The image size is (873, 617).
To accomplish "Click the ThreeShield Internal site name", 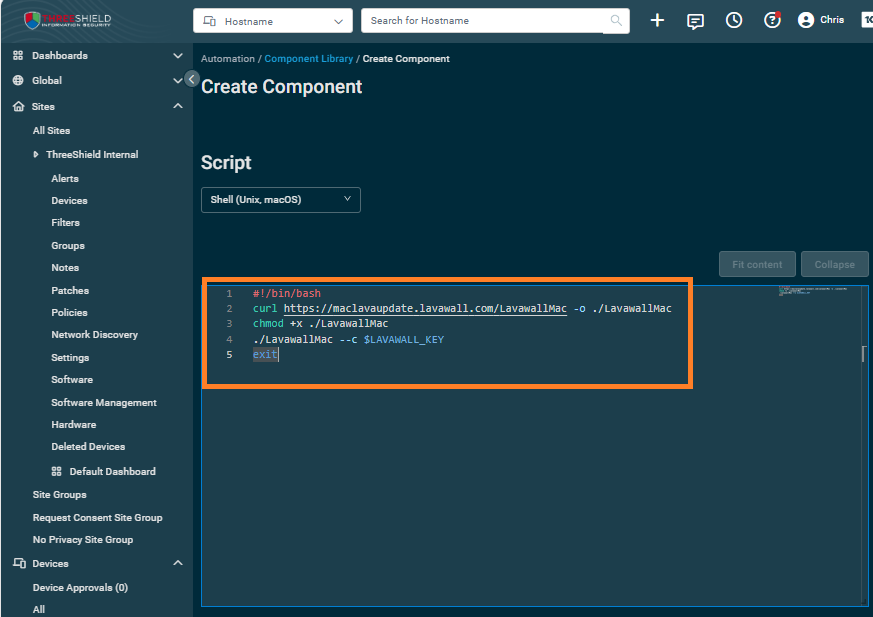I will tap(92, 154).
